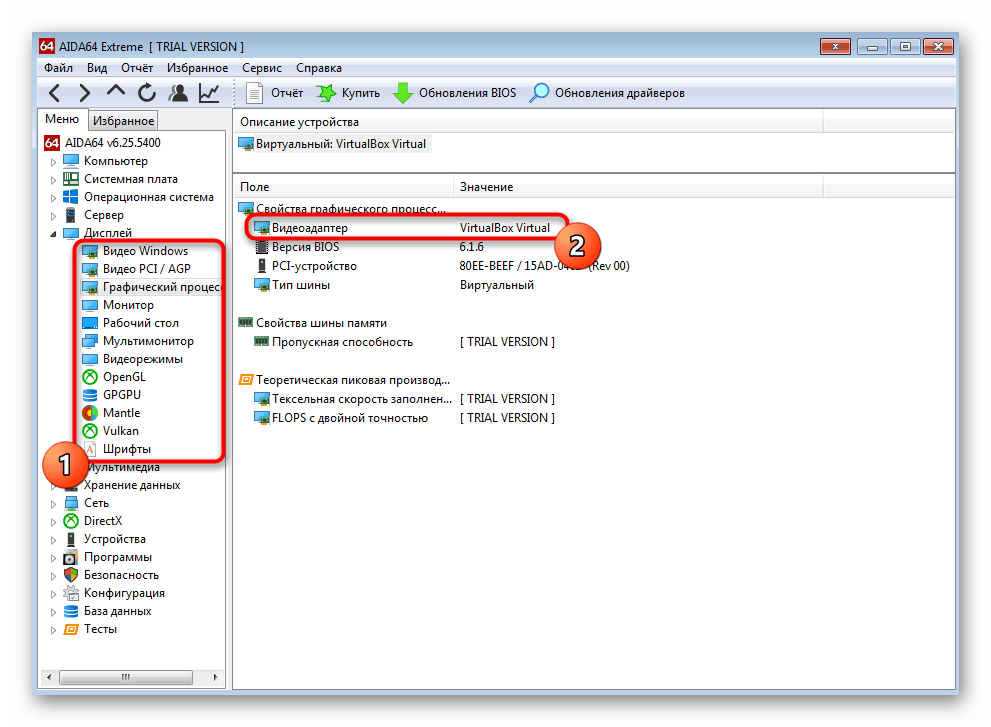
Task: Switch to the Избранное tab
Action: [x=123, y=121]
